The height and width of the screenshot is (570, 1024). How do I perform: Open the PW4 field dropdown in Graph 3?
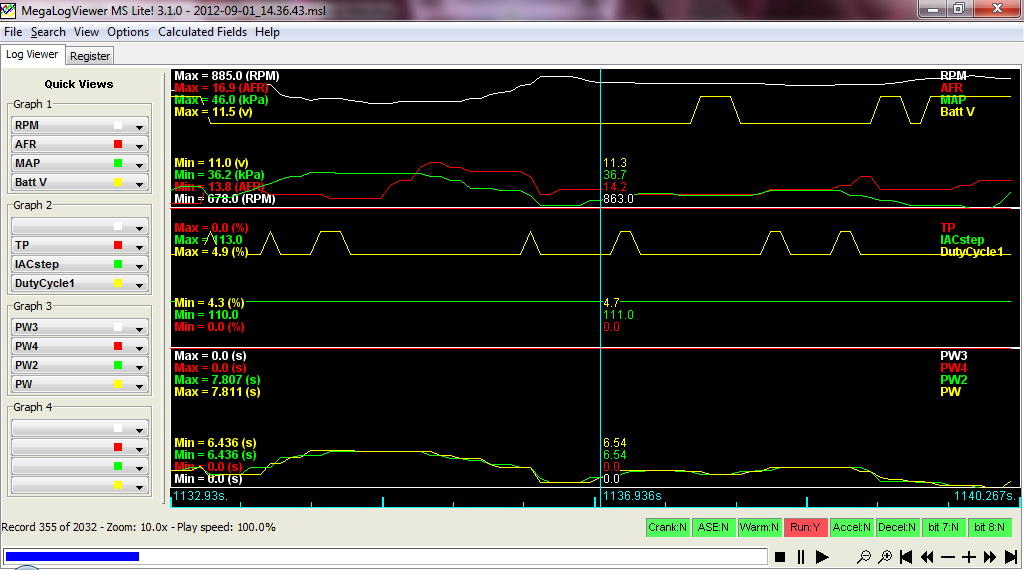(x=140, y=347)
